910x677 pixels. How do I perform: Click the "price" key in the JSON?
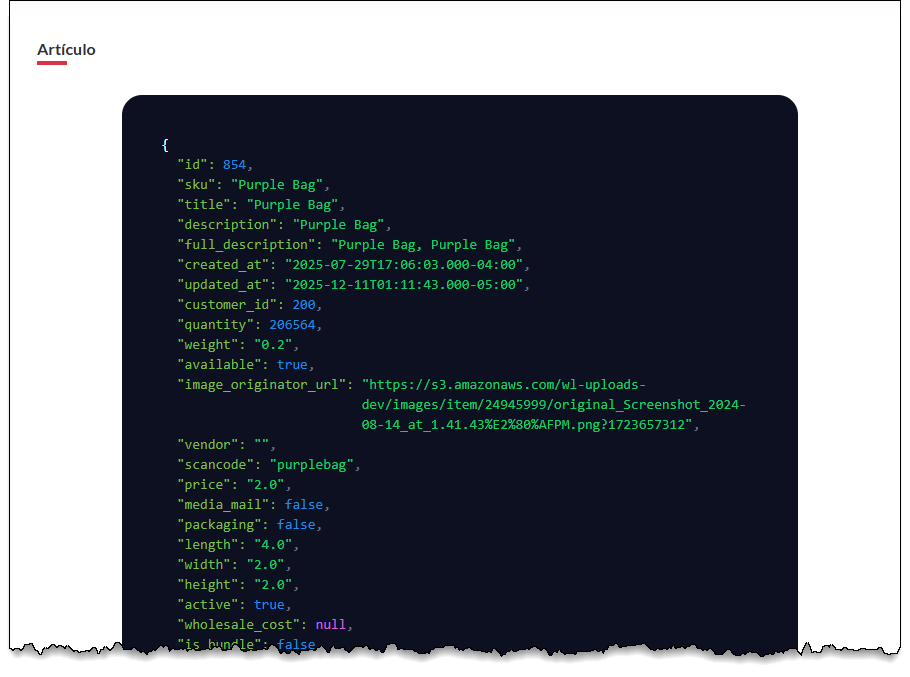click(x=204, y=484)
